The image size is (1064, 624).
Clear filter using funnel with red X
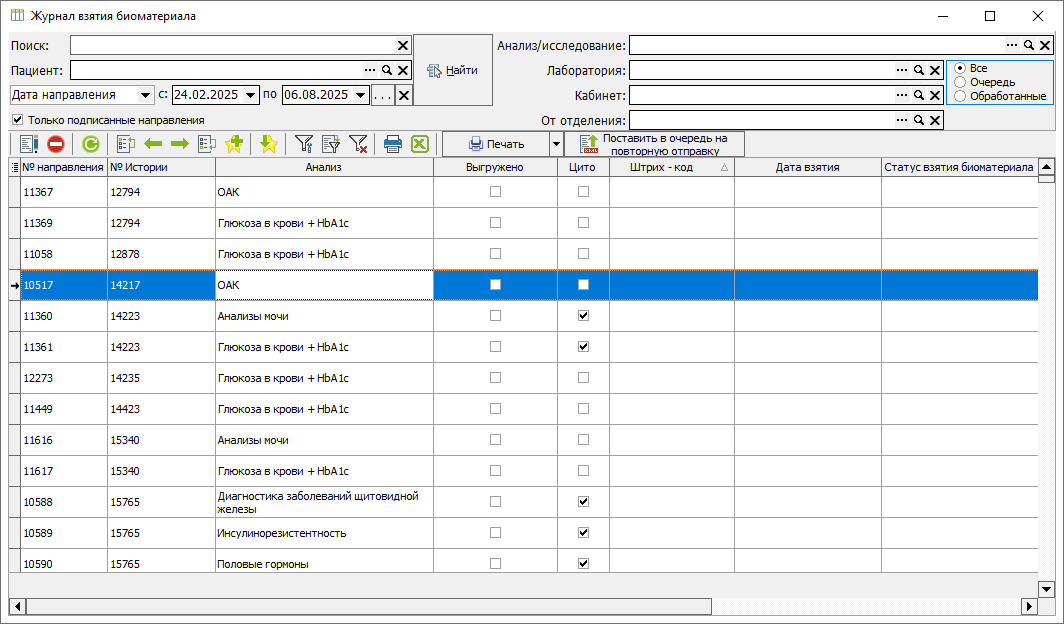tap(358, 144)
